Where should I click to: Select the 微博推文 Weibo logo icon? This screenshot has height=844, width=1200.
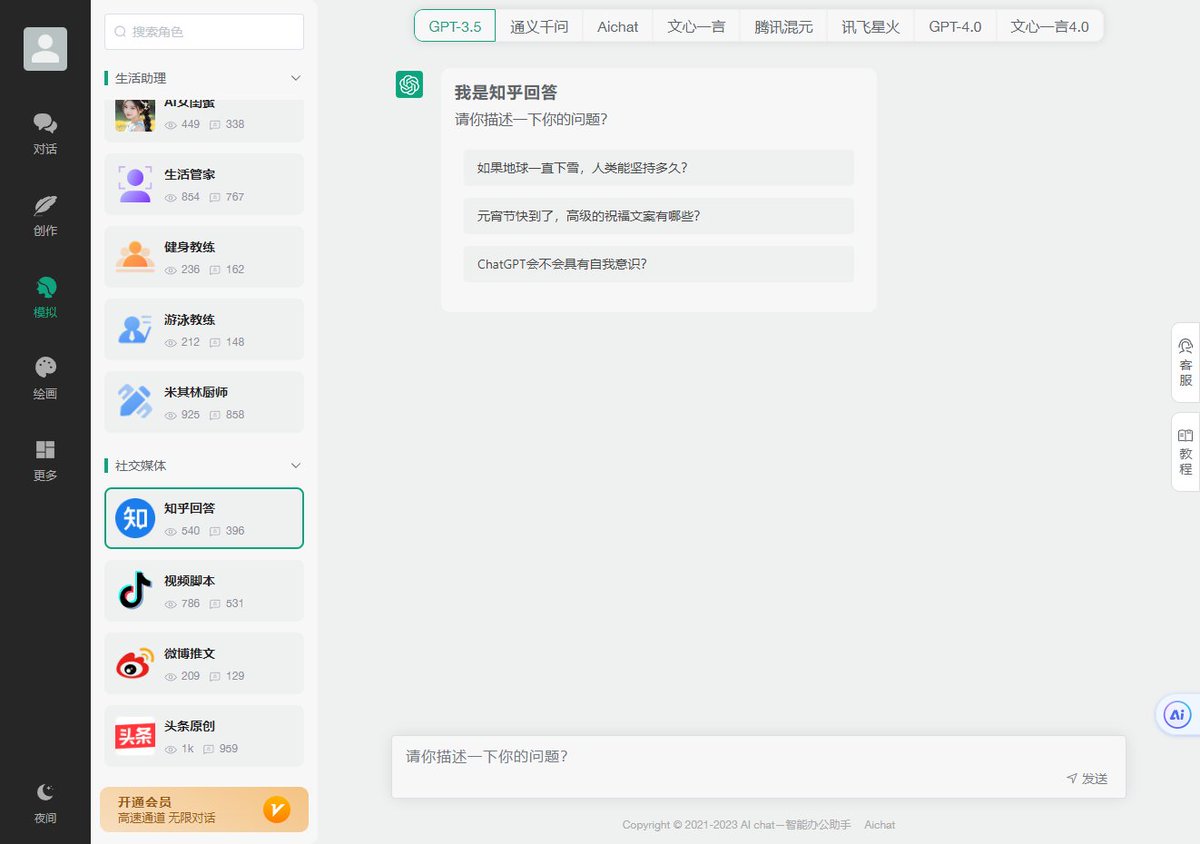(135, 663)
